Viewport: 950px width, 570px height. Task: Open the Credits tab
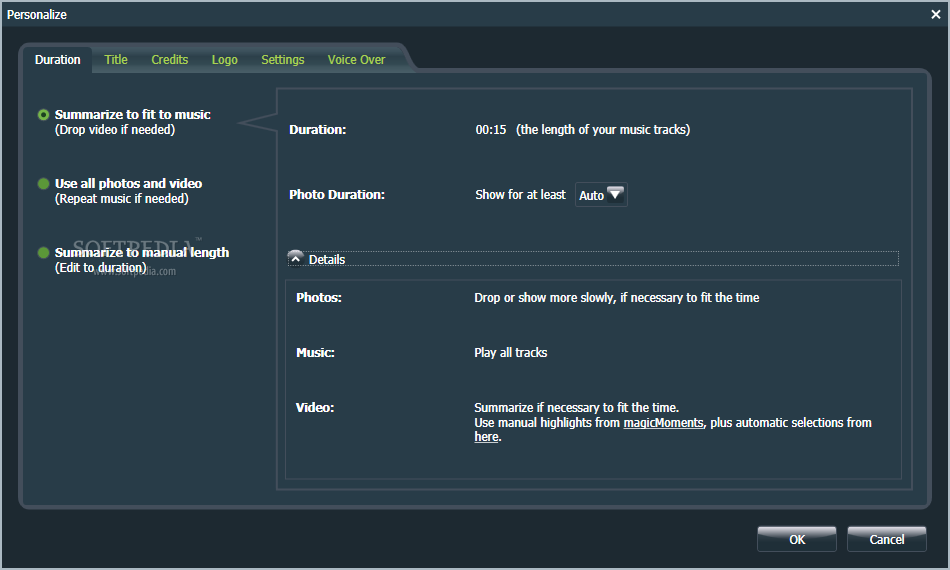(170, 60)
